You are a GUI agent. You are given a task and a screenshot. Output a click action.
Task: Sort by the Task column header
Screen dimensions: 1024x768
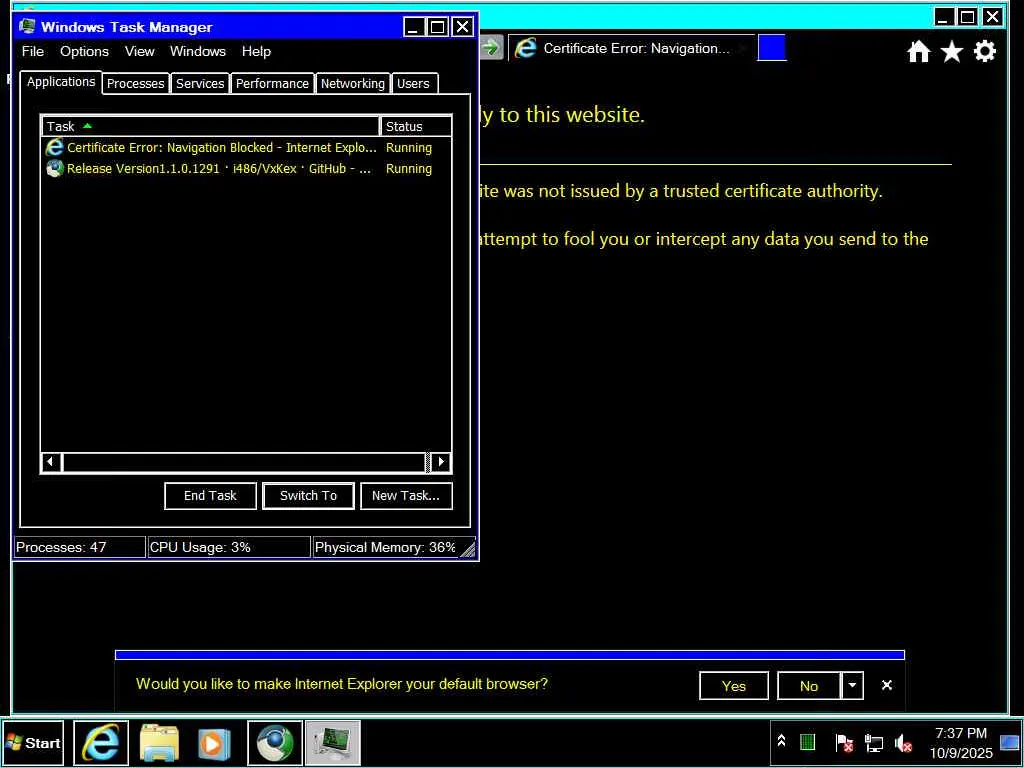point(210,126)
